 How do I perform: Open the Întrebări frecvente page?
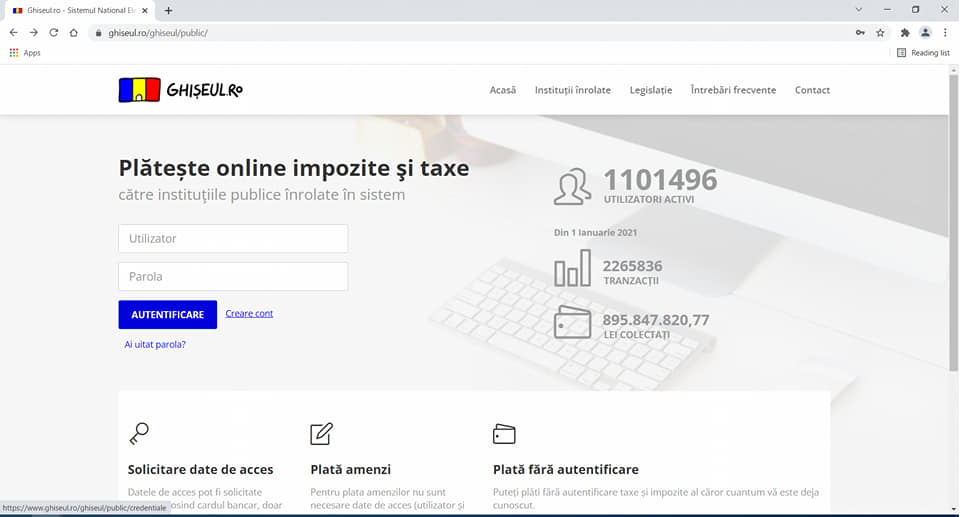coord(733,90)
